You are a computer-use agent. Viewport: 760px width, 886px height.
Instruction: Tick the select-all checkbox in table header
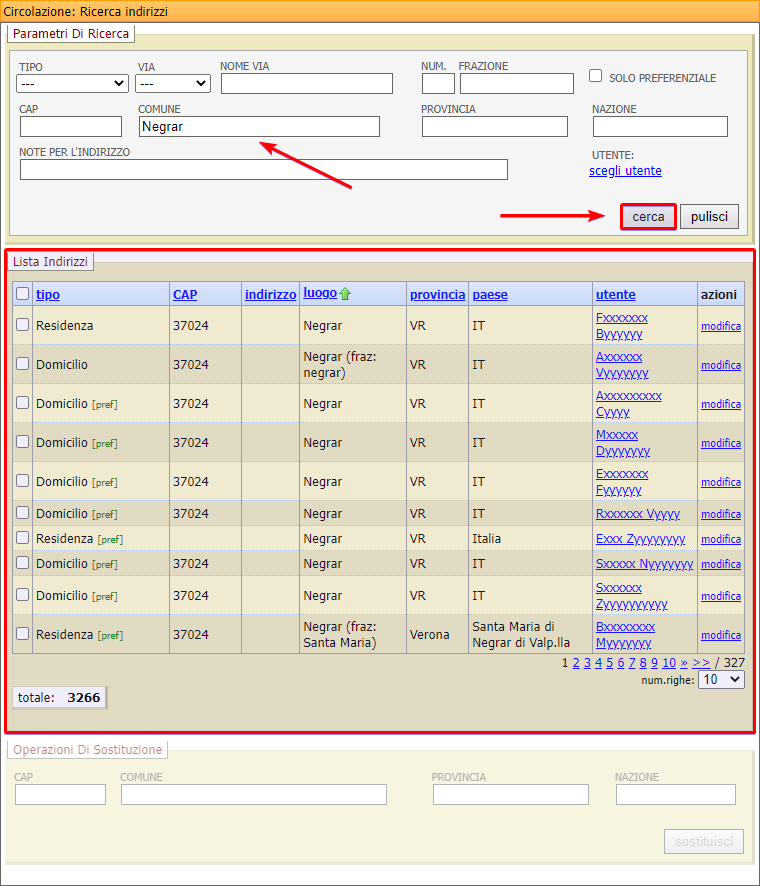pos(22,294)
